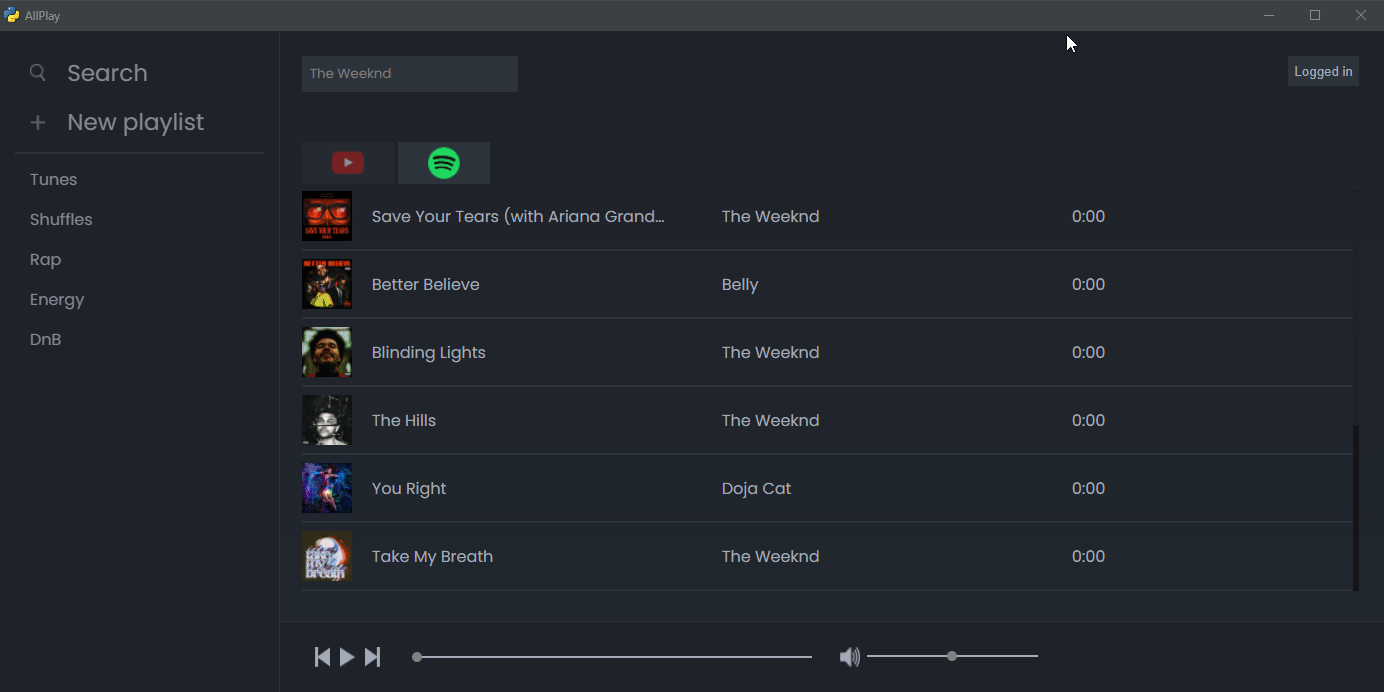Click the 0:00 duration in Better Believe row

[x=1088, y=285]
